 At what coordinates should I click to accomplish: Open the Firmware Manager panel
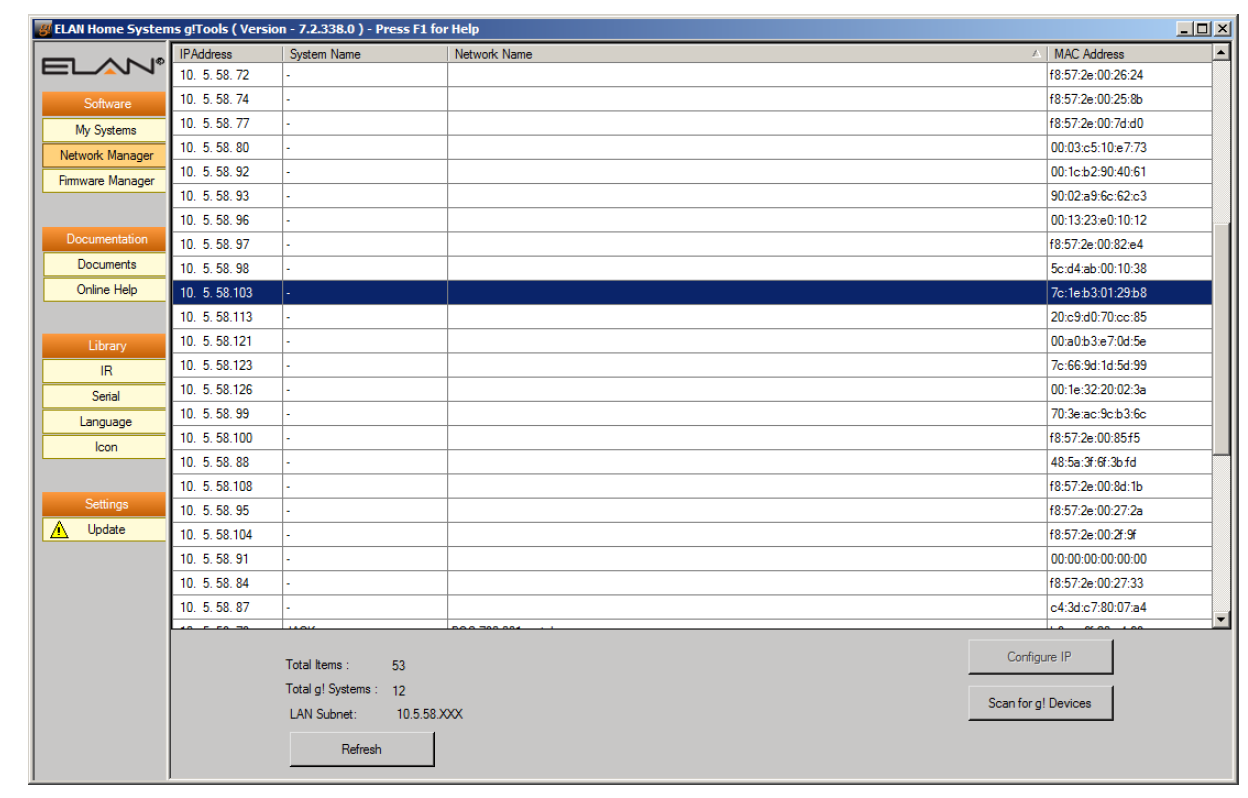[x=104, y=181]
